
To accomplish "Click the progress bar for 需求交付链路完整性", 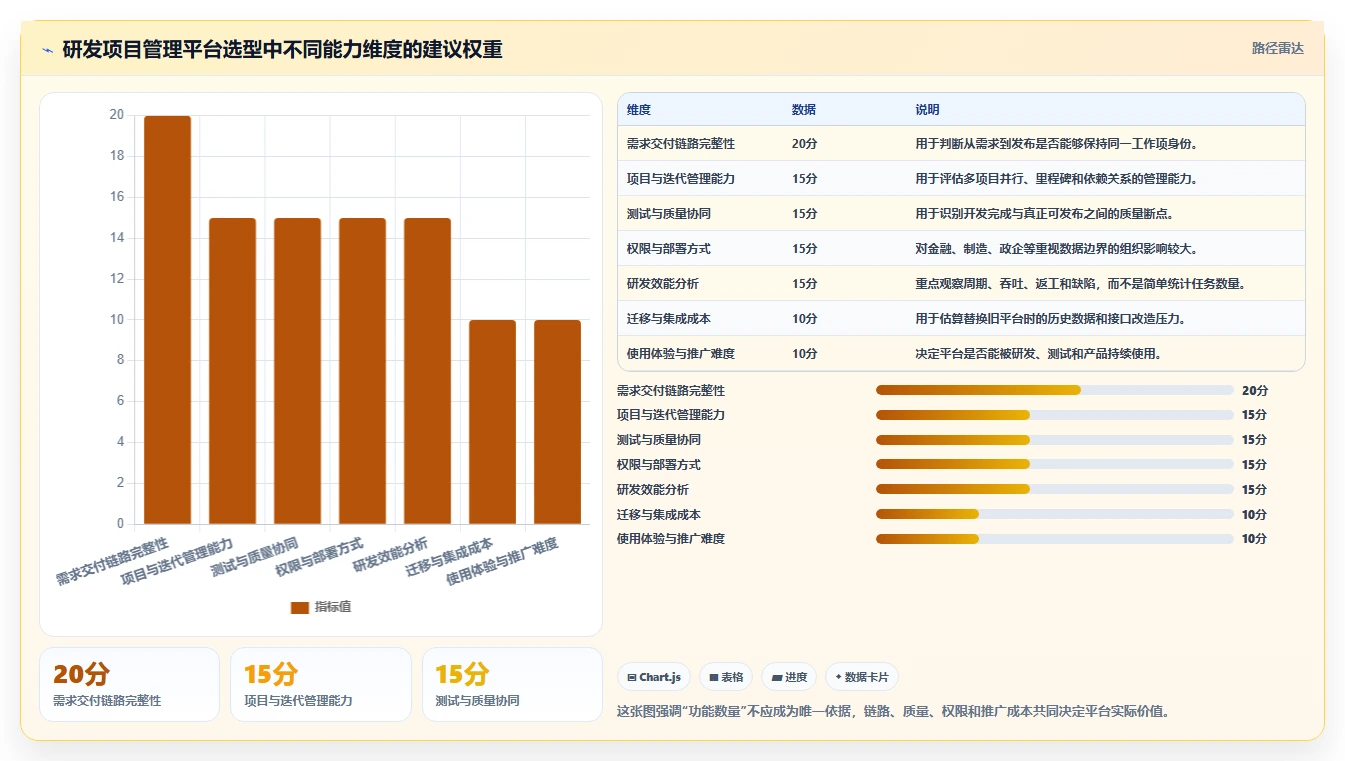I will (1054, 390).
